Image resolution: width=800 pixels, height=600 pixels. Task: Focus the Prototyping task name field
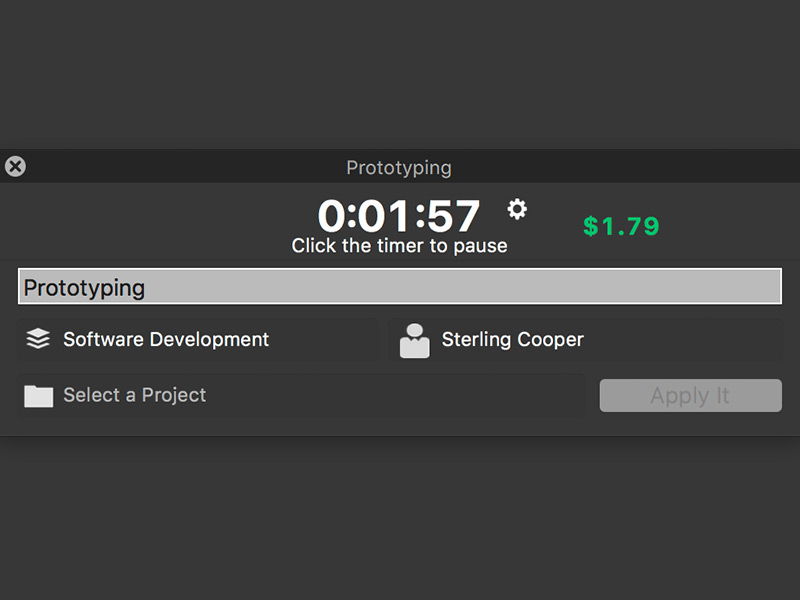400,287
